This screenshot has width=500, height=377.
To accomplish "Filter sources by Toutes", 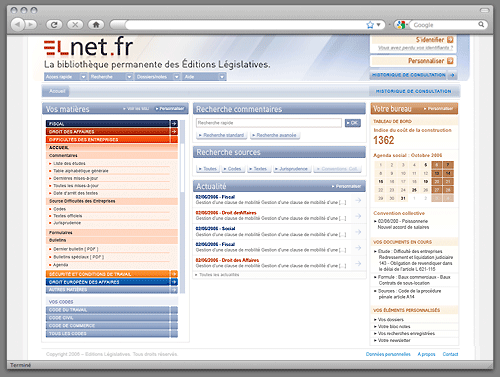I will 208,169.
